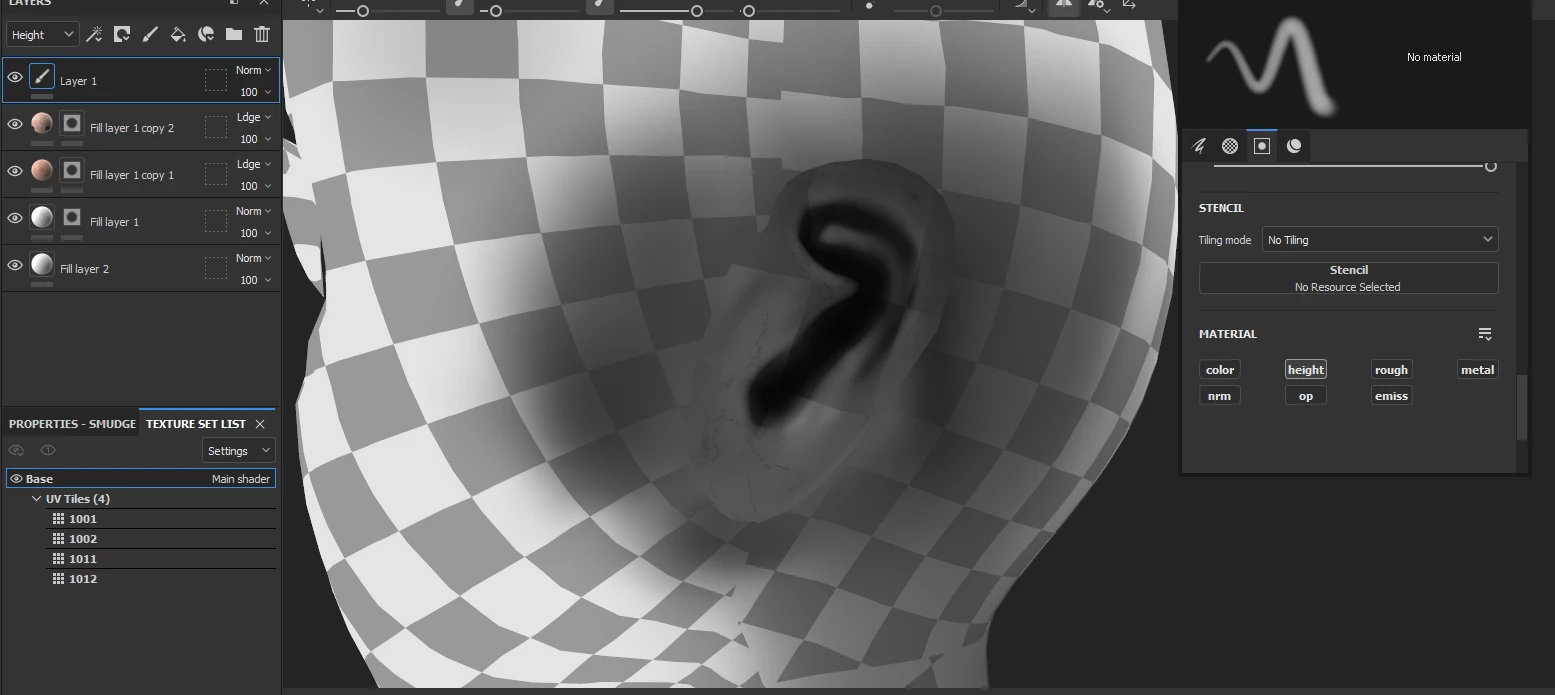Click the add mask icon in Layers toolbar

click(122, 34)
